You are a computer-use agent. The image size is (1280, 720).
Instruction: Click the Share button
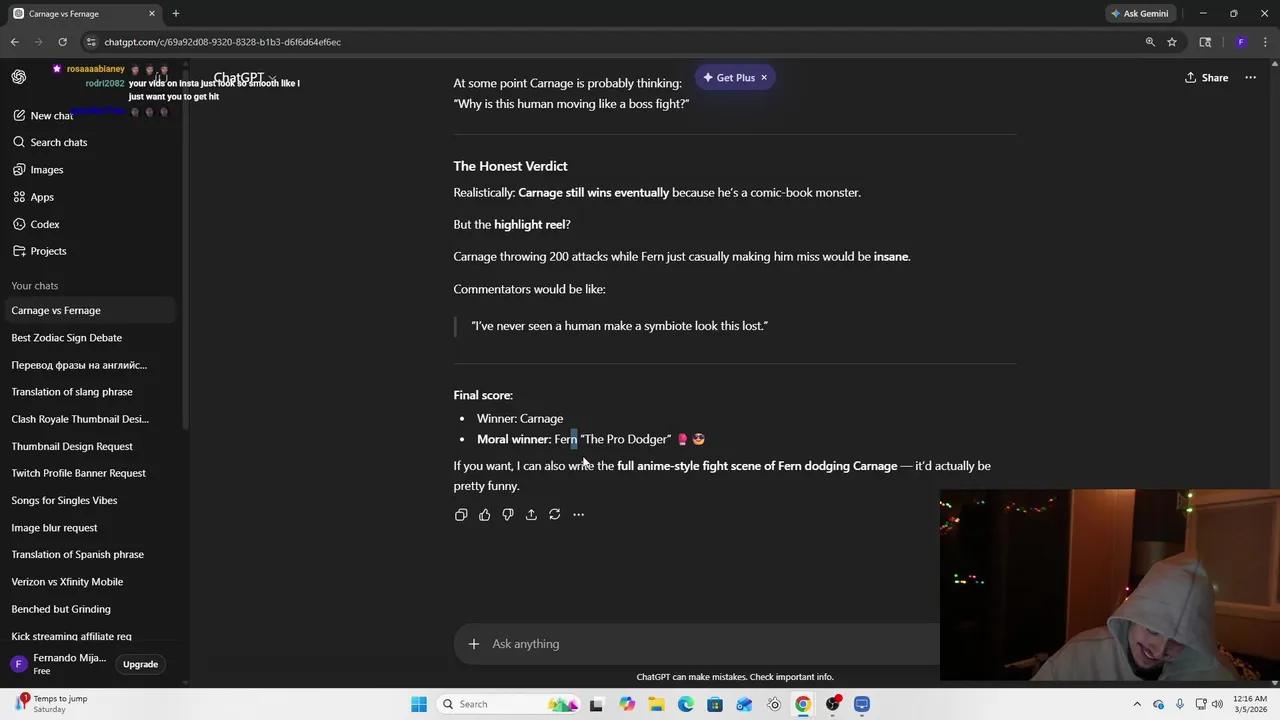1206,77
